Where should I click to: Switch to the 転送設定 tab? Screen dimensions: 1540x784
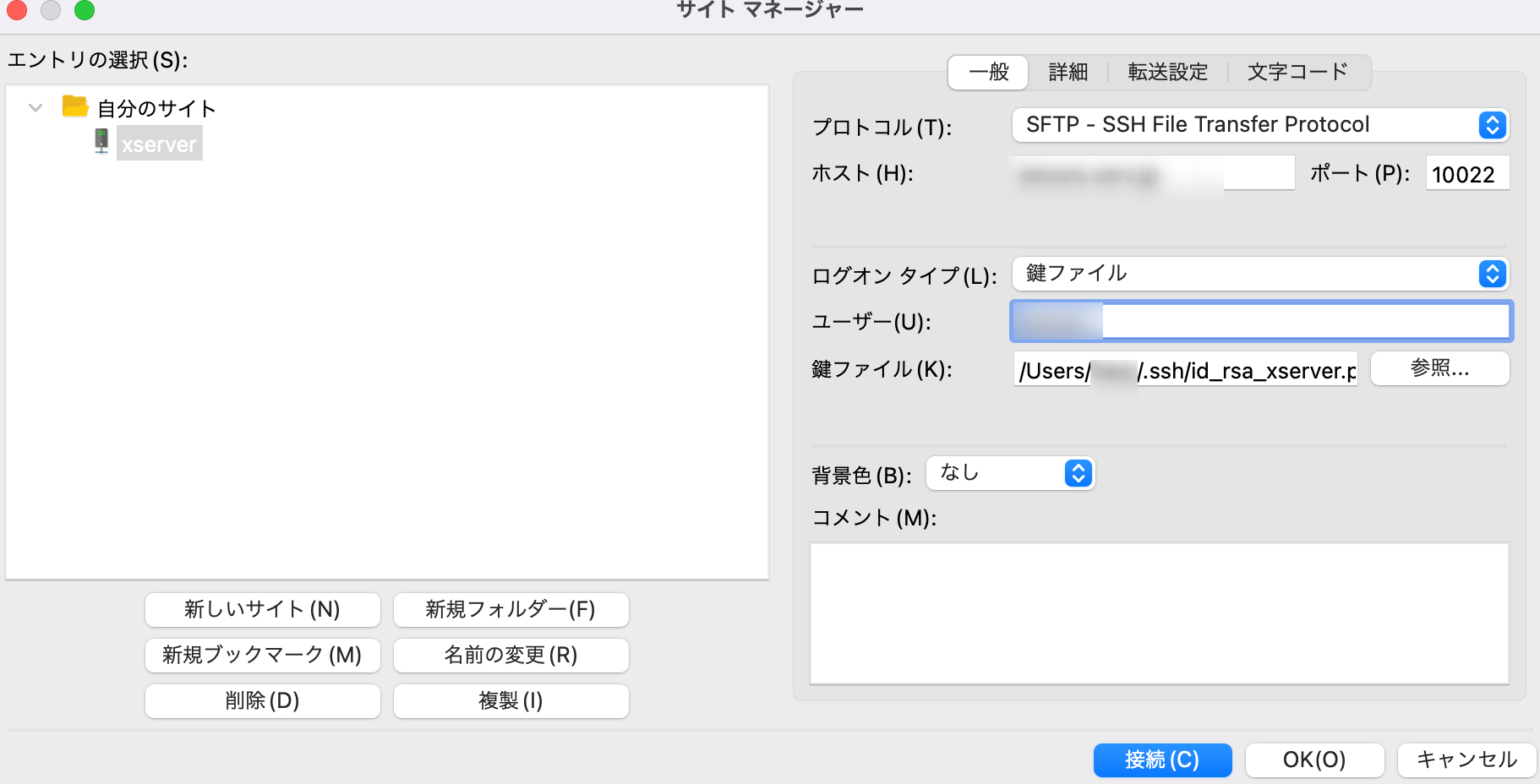click(1167, 73)
